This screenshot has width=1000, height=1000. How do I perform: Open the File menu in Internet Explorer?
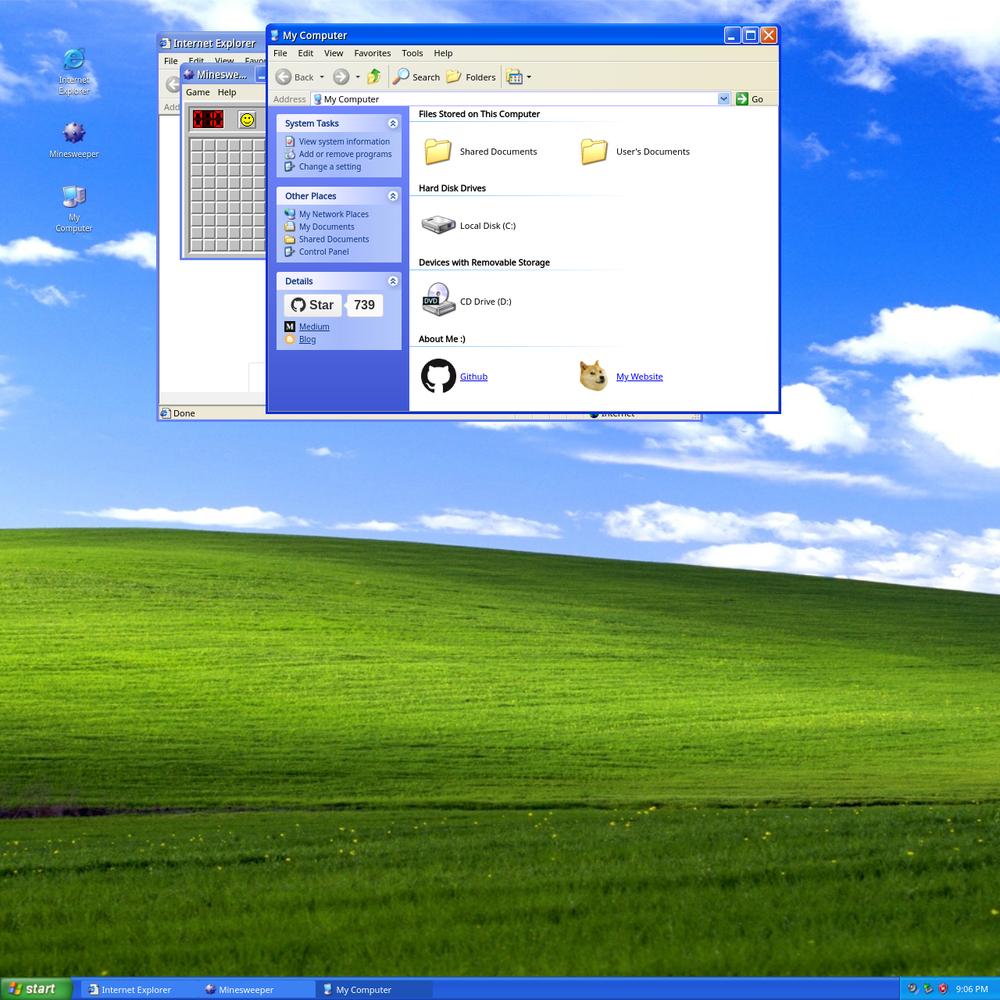coord(171,61)
